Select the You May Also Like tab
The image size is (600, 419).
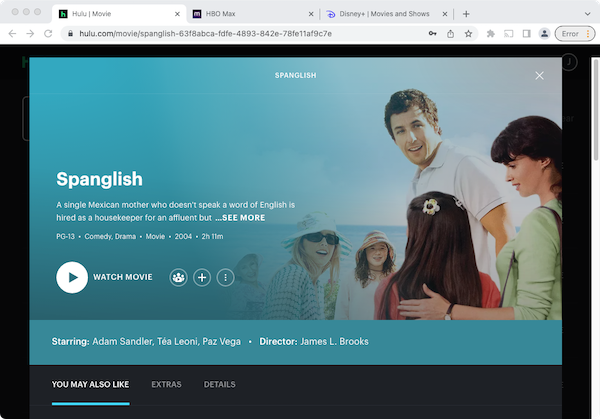90,384
